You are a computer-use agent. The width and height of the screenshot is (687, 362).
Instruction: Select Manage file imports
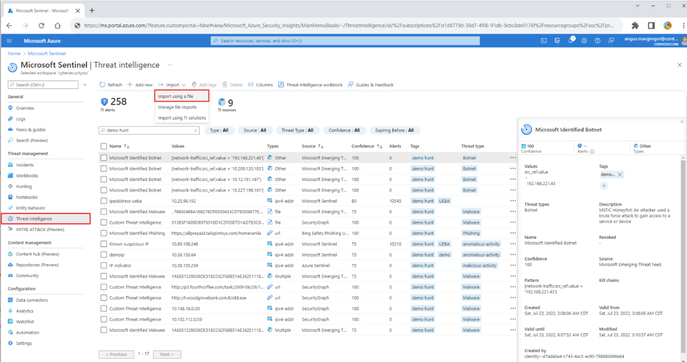177,107
